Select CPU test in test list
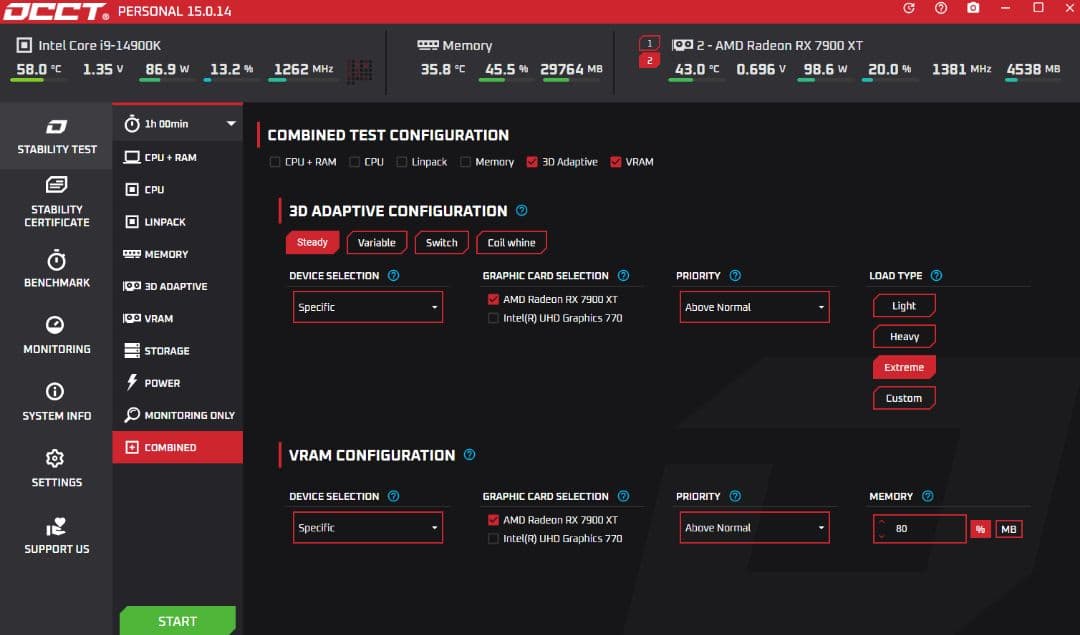Screen dimensions: 1080x635 coord(178,189)
